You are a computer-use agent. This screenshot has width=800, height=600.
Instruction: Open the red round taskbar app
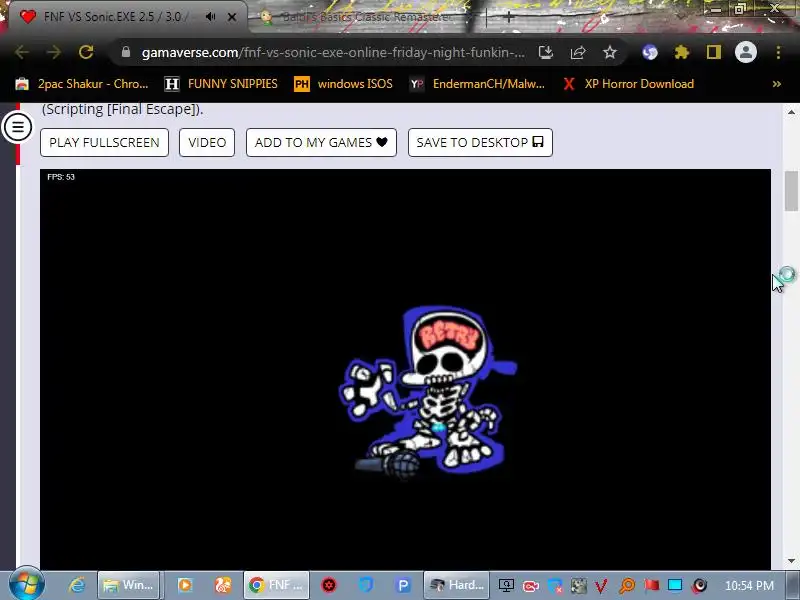click(329, 585)
